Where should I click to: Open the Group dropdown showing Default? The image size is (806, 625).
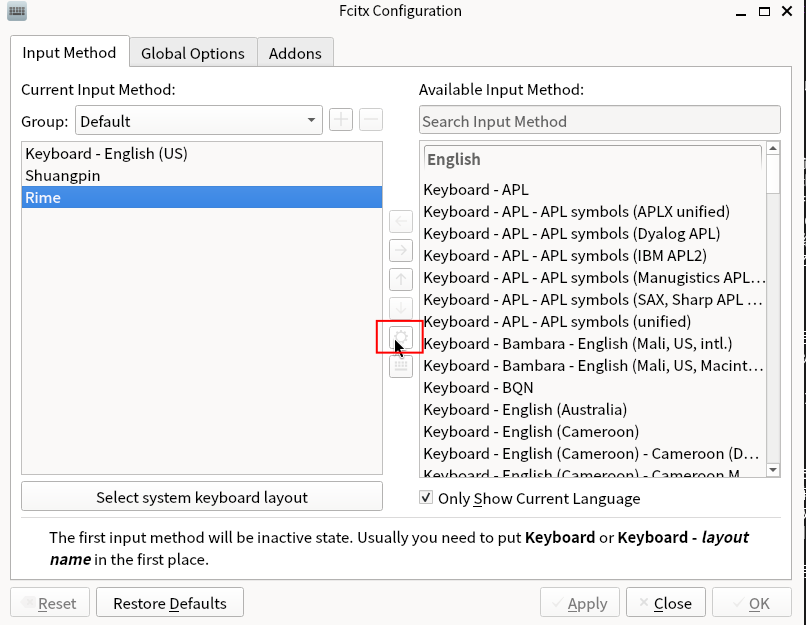coord(198,121)
